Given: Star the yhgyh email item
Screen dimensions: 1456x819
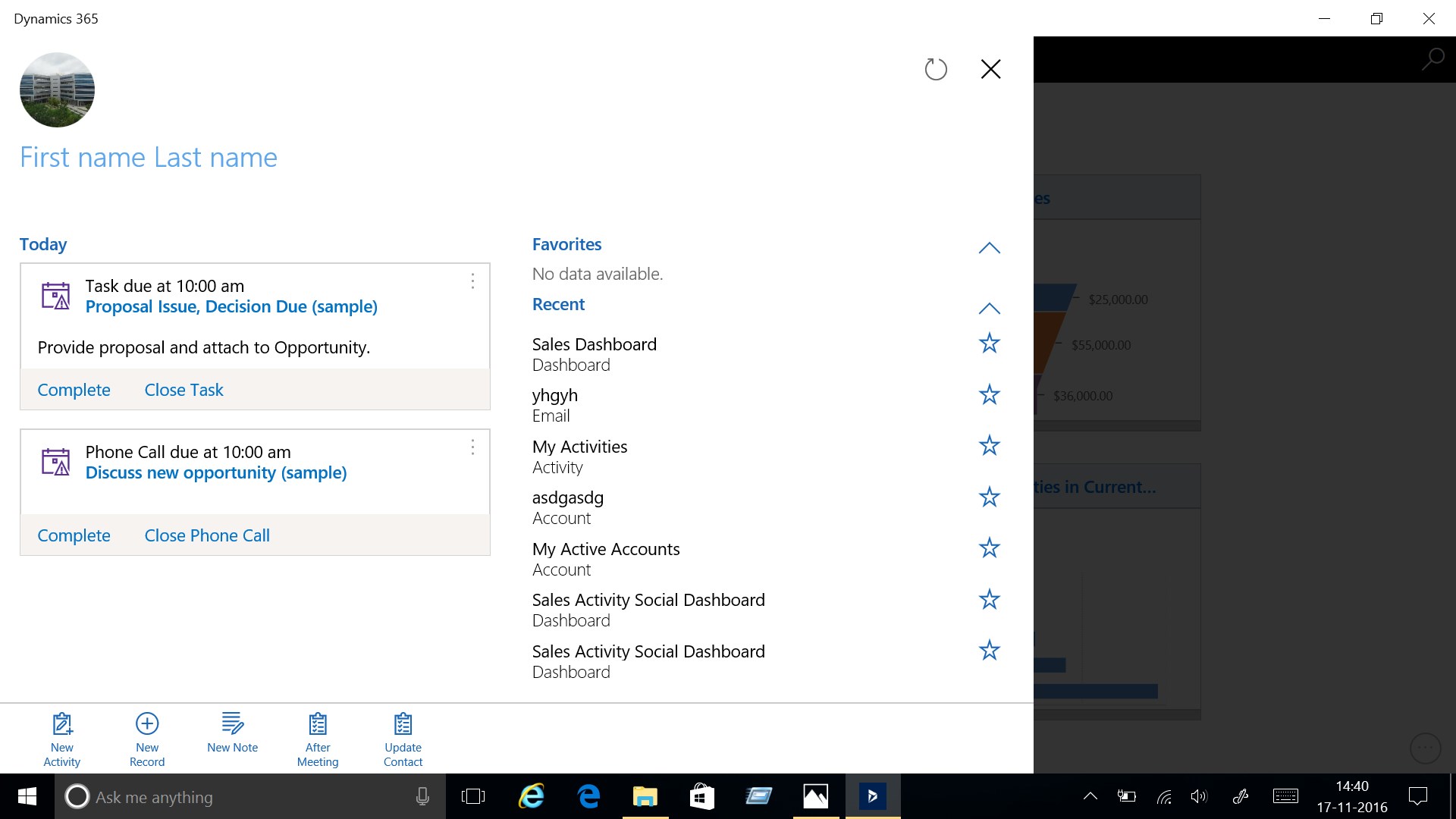Looking at the screenshot, I should [989, 394].
